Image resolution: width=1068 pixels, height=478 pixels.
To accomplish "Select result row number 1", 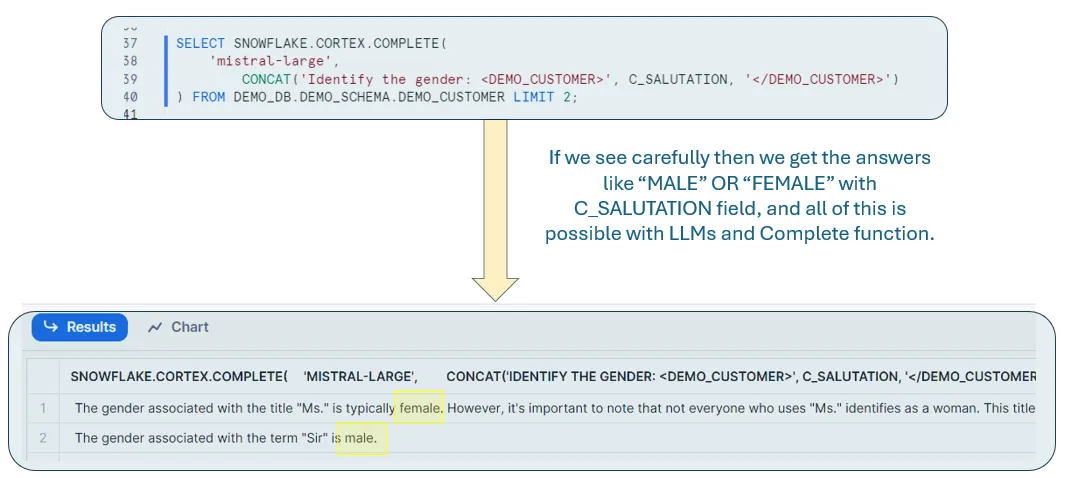I will tap(43, 408).
